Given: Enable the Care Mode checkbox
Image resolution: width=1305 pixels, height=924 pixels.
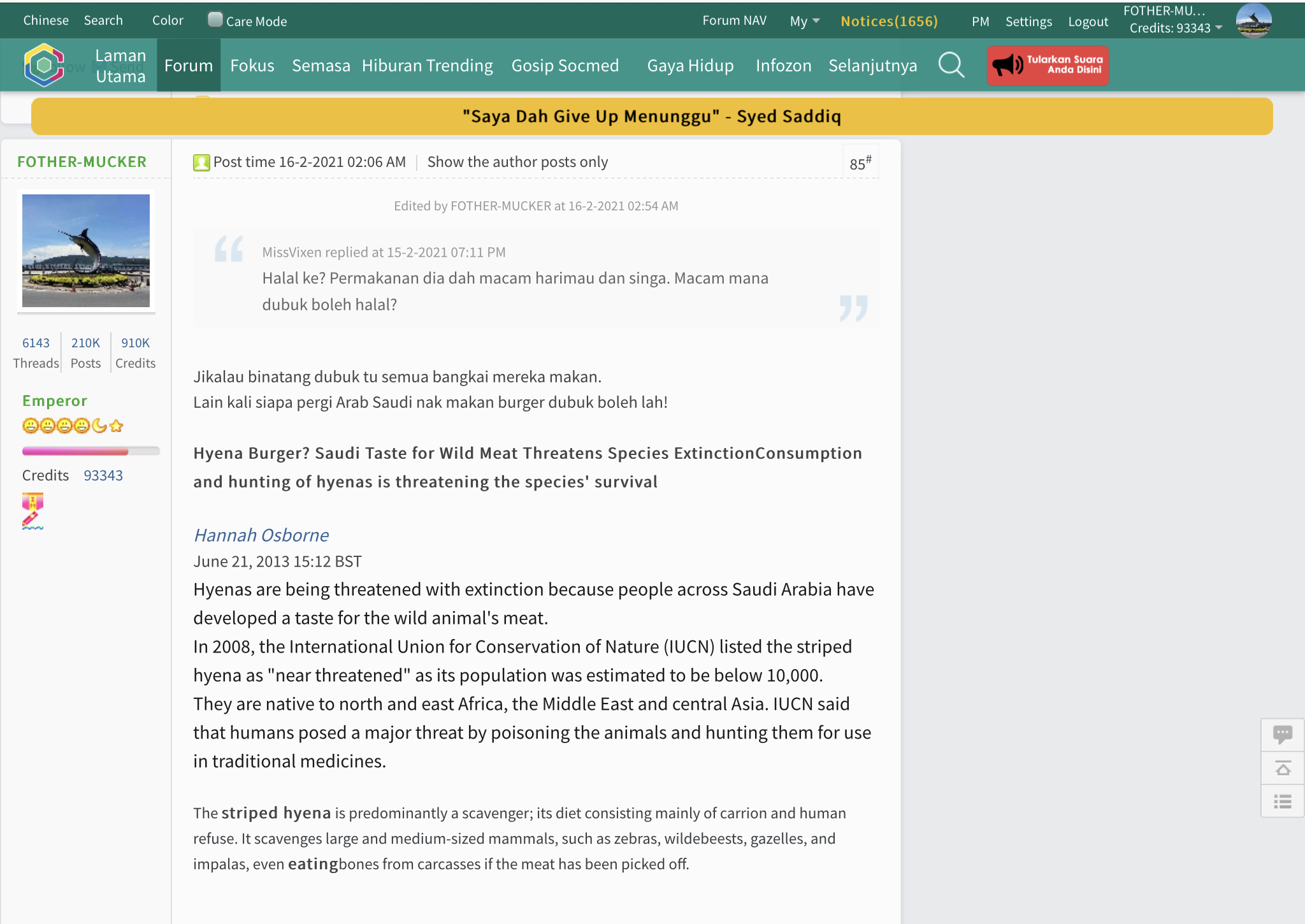Looking at the screenshot, I should click(x=215, y=20).
